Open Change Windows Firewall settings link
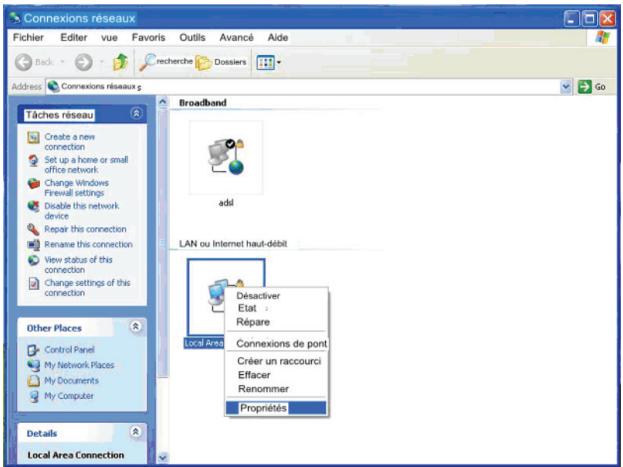The height and width of the screenshot is (467, 623). click(76, 188)
